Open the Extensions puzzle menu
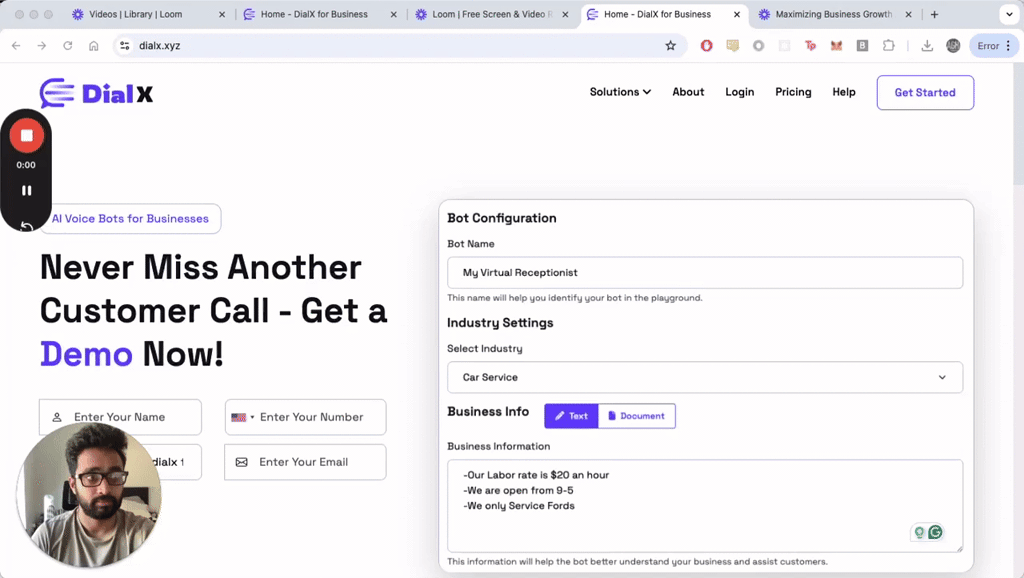The height and width of the screenshot is (578, 1024). click(888, 46)
